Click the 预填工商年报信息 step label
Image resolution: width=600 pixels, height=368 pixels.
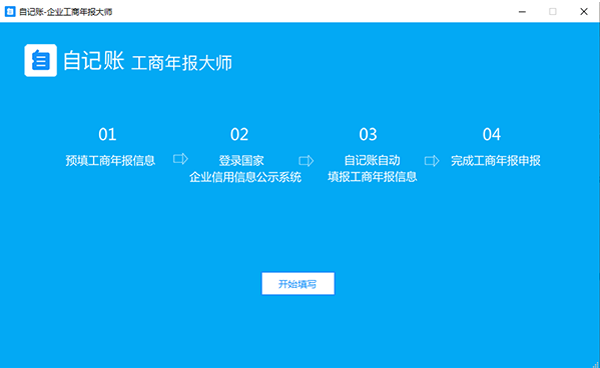pyautogui.click(x=110, y=160)
